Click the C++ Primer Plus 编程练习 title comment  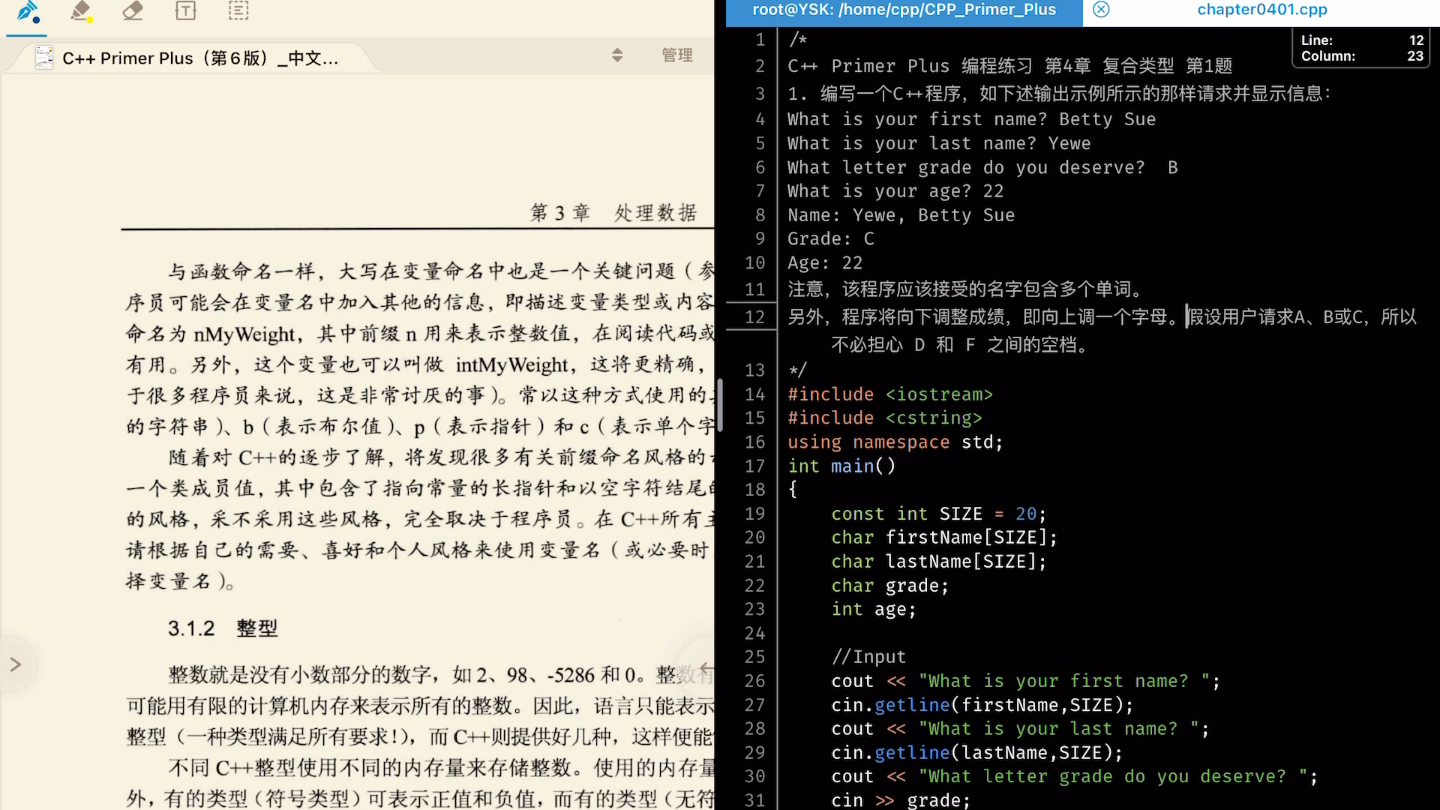coord(1010,66)
